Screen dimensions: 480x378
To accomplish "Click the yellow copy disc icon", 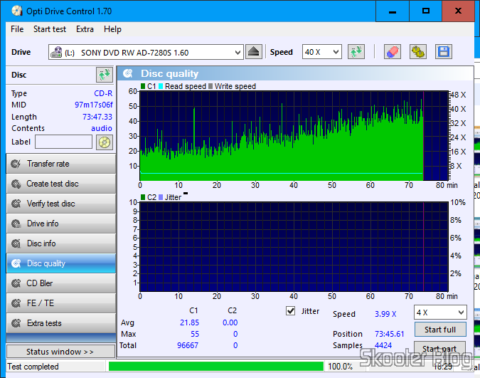I will pos(418,52).
